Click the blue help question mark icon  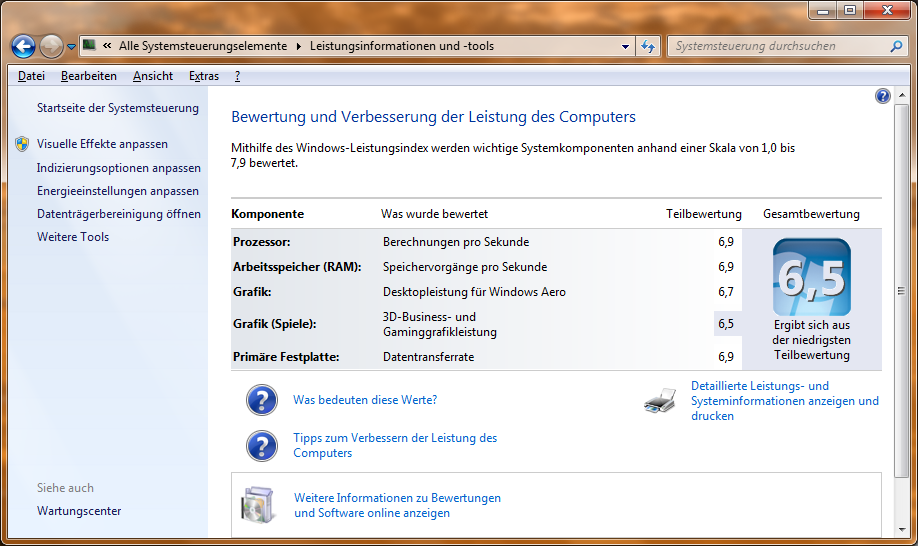tap(882, 96)
